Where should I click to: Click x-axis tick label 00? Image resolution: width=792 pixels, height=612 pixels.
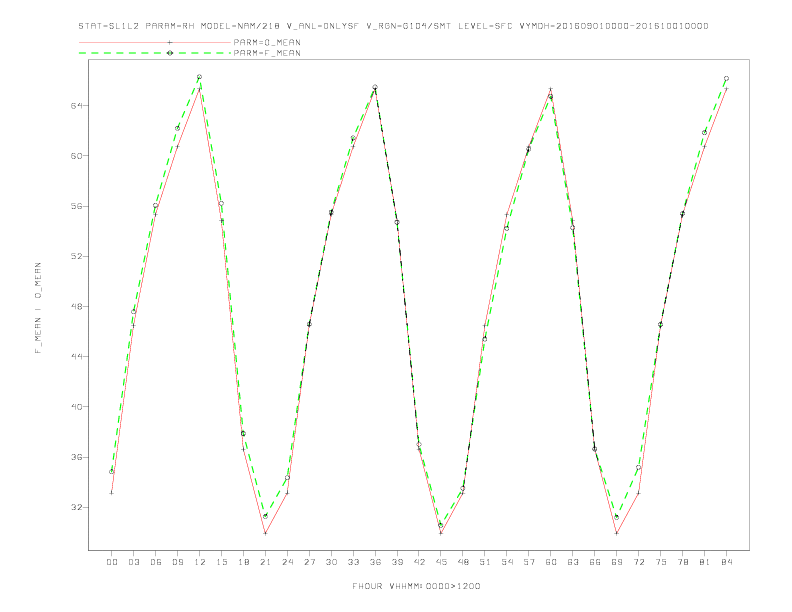click(112, 562)
